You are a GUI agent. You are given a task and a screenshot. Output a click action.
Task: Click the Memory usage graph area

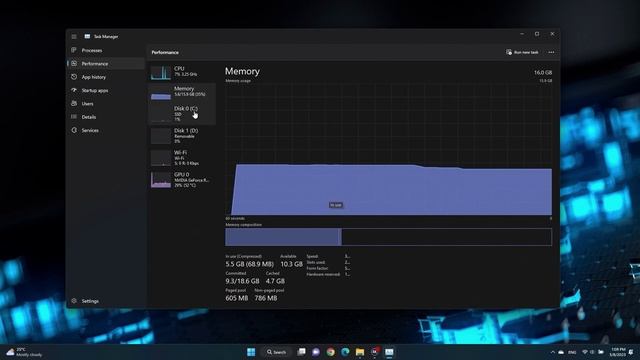[x=388, y=149]
